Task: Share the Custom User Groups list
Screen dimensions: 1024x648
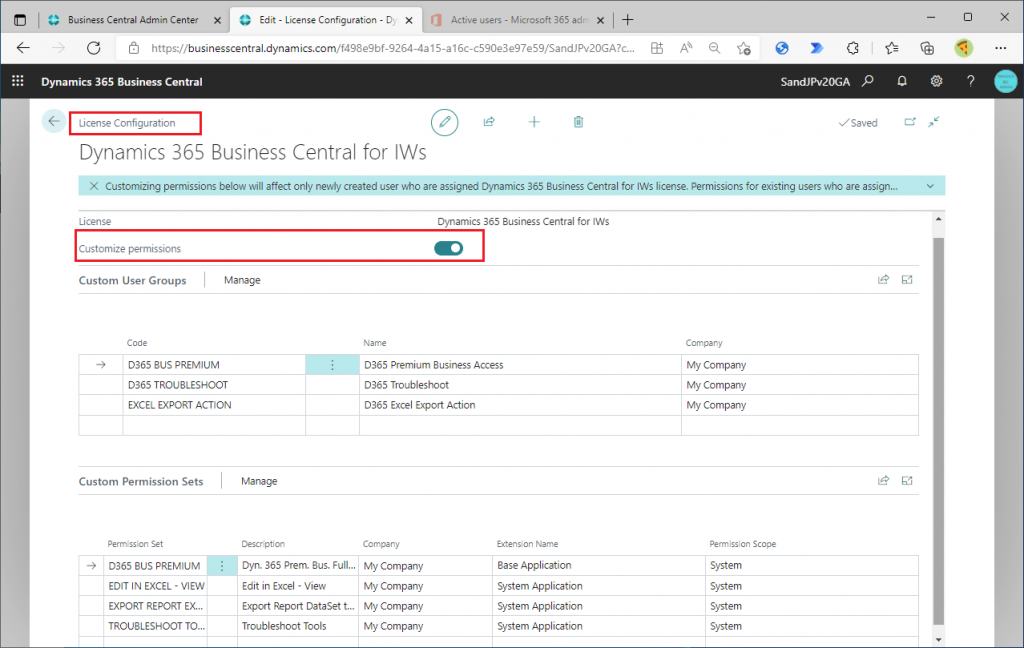Action: click(x=884, y=280)
